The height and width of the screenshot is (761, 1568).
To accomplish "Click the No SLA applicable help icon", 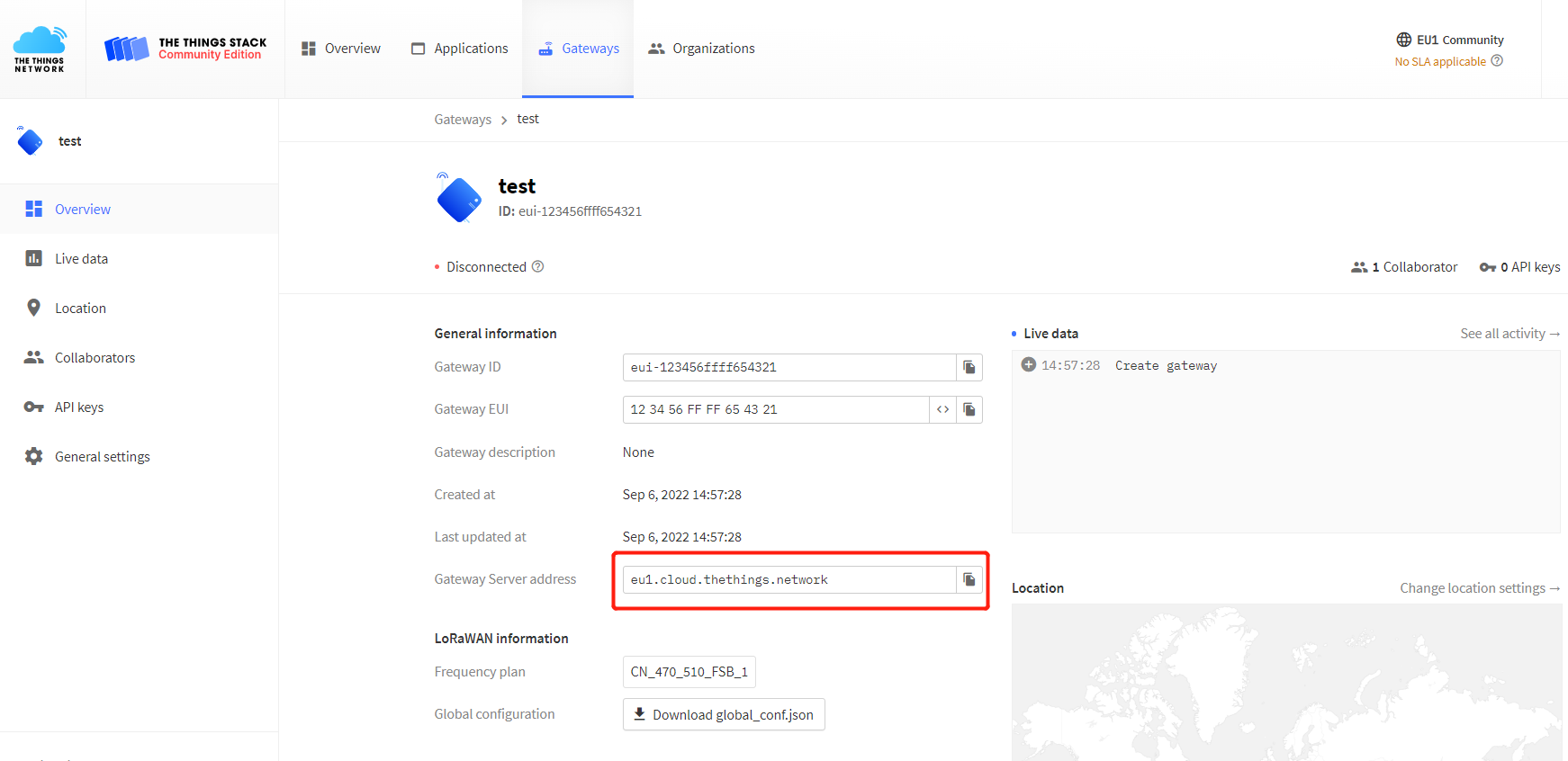I will coord(1497,61).
